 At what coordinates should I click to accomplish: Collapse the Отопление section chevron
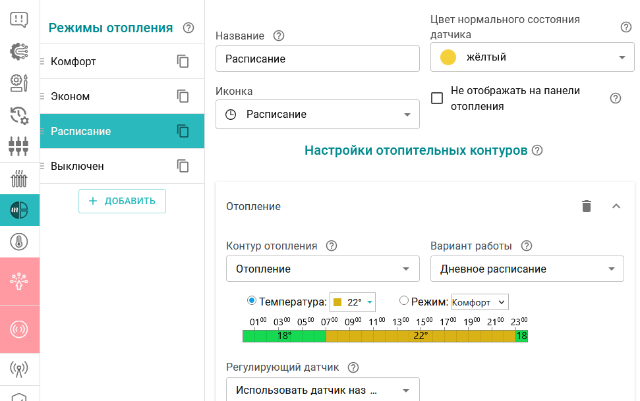[x=616, y=206]
